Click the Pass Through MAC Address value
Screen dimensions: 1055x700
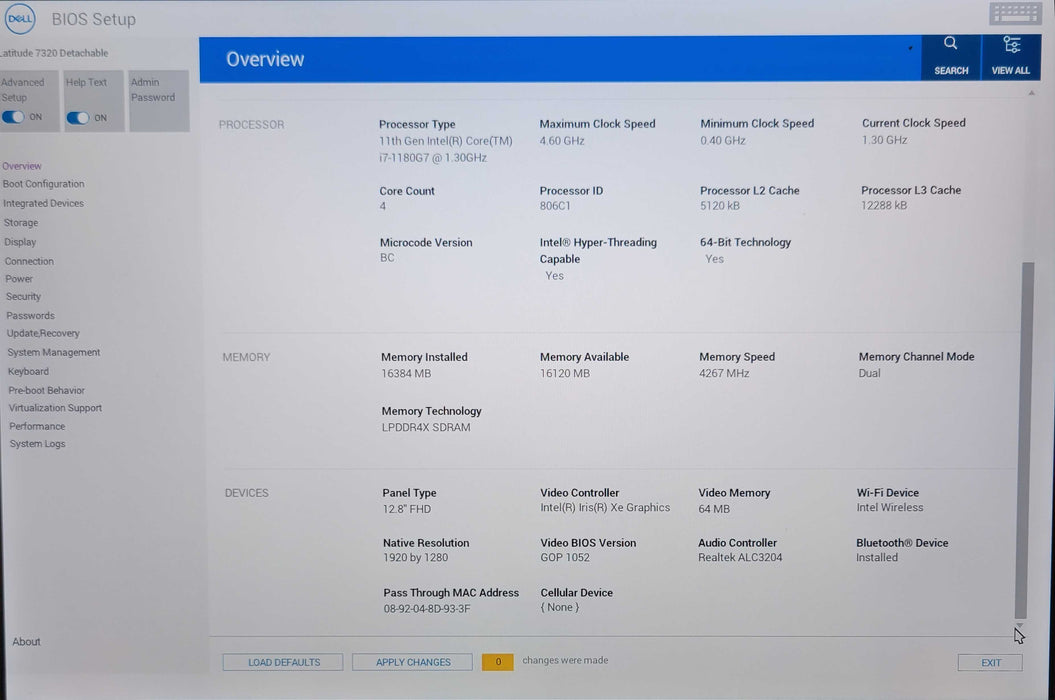427,608
